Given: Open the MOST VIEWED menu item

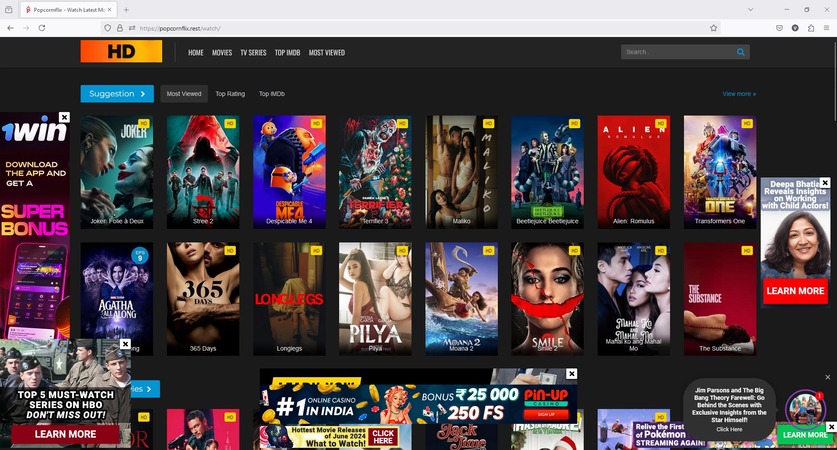Looking at the screenshot, I should [327, 52].
